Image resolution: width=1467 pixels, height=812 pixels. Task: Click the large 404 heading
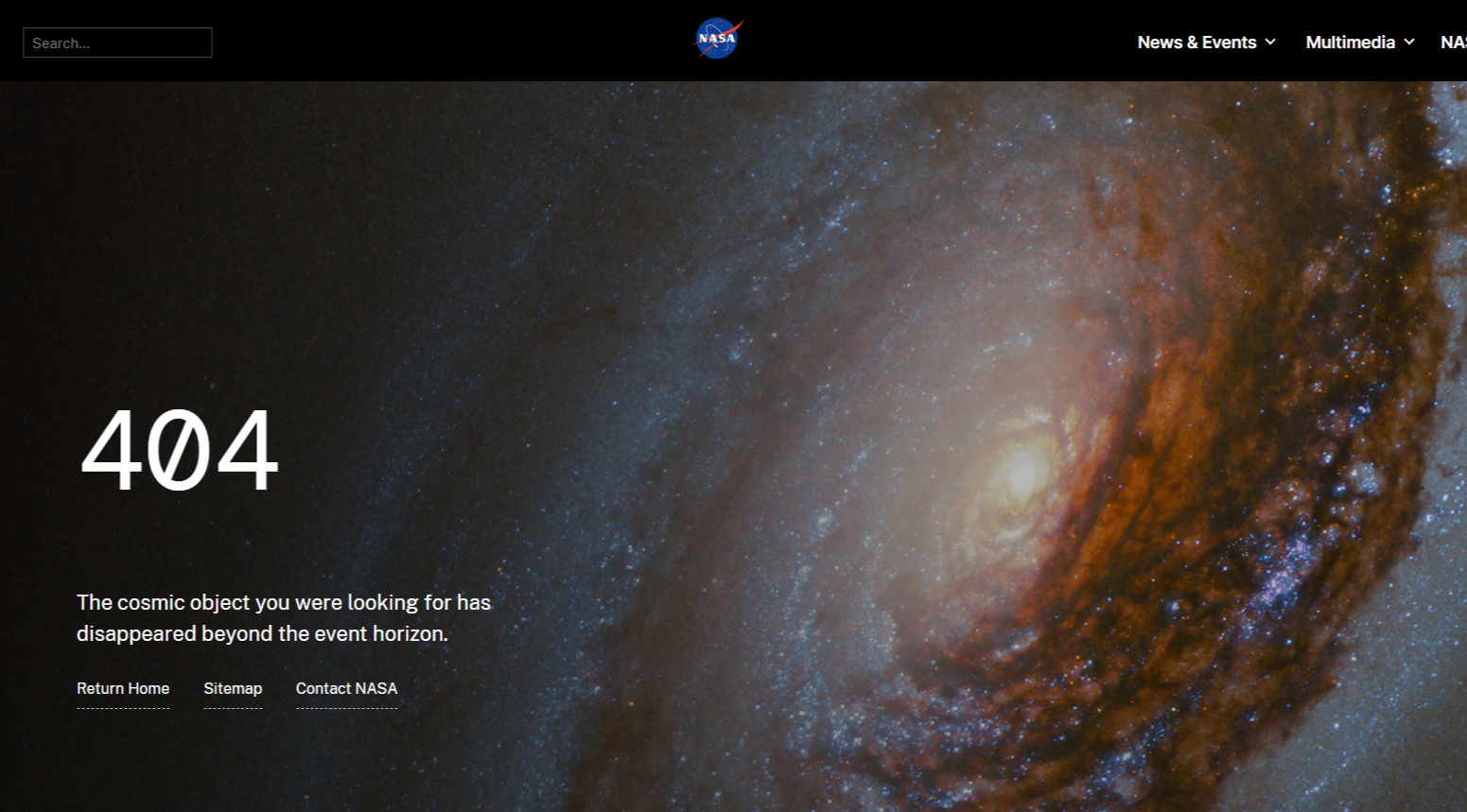[180, 450]
